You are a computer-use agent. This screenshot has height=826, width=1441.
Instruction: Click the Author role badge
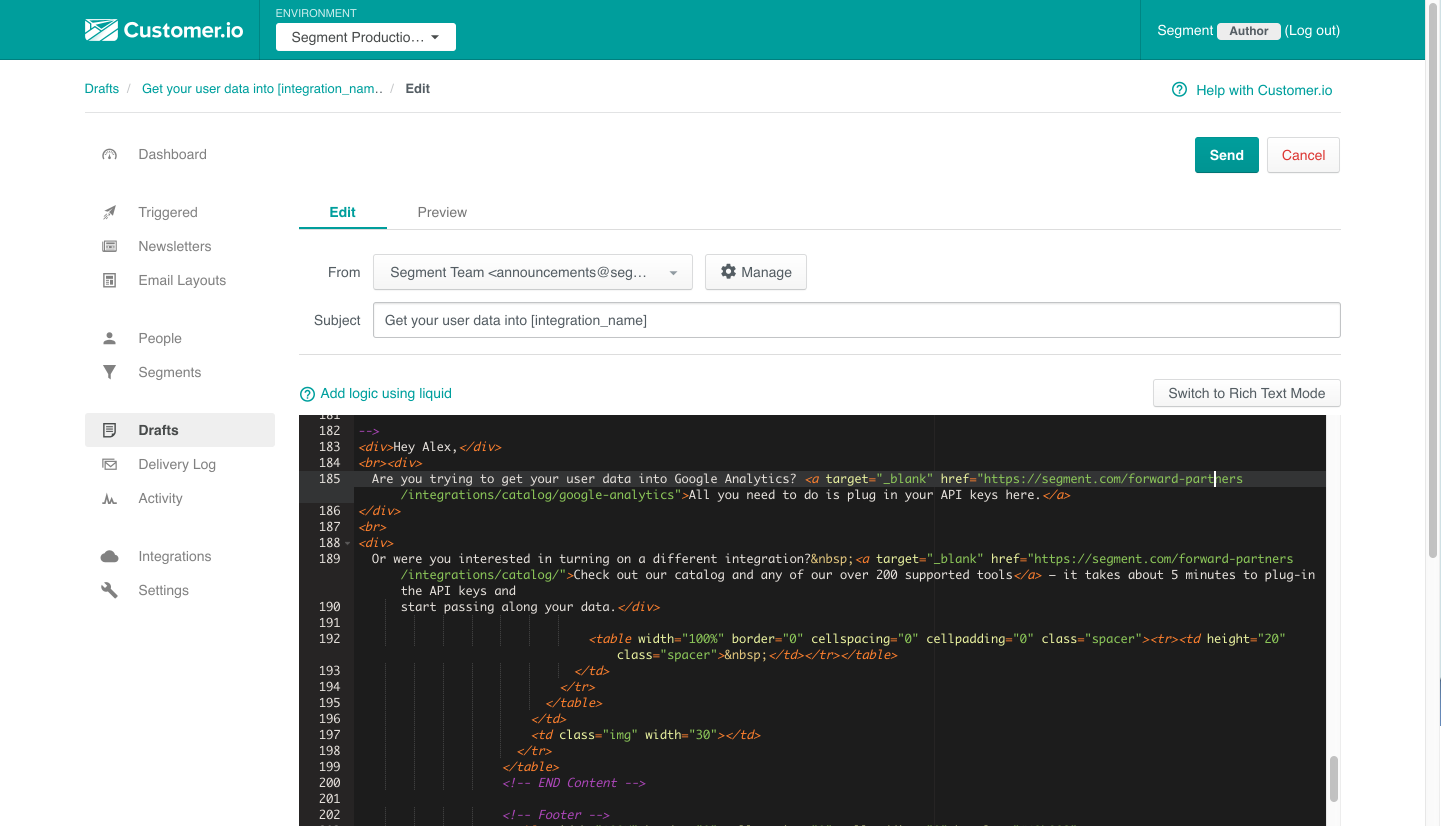point(1249,31)
